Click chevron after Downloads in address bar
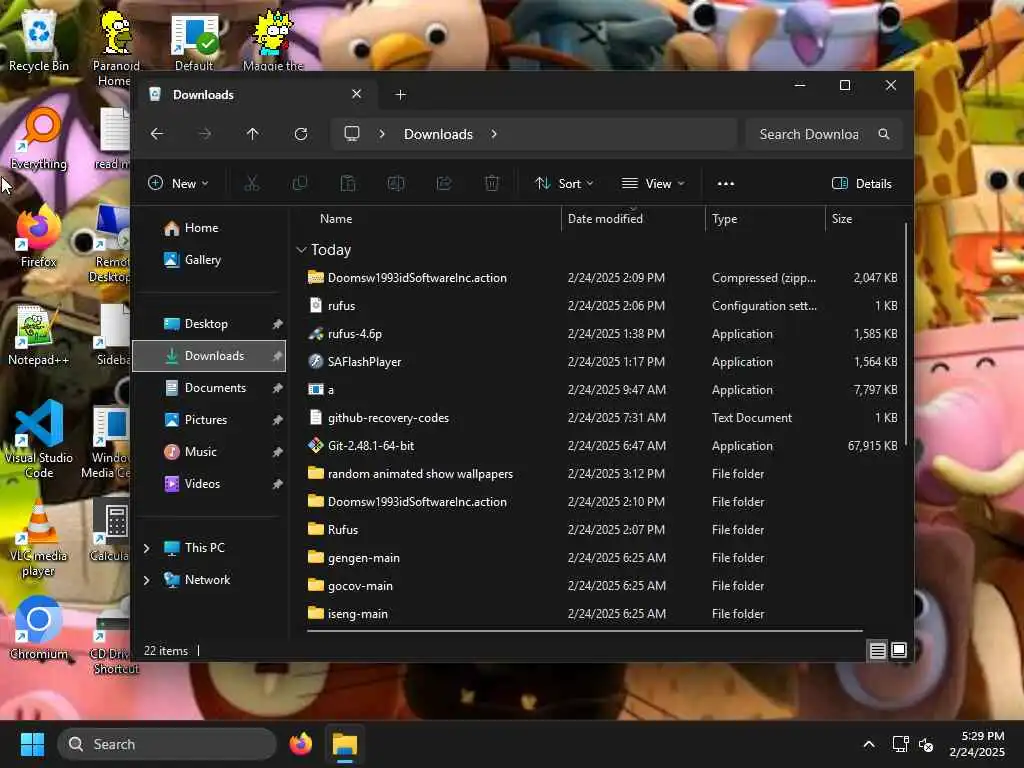 click(x=494, y=134)
